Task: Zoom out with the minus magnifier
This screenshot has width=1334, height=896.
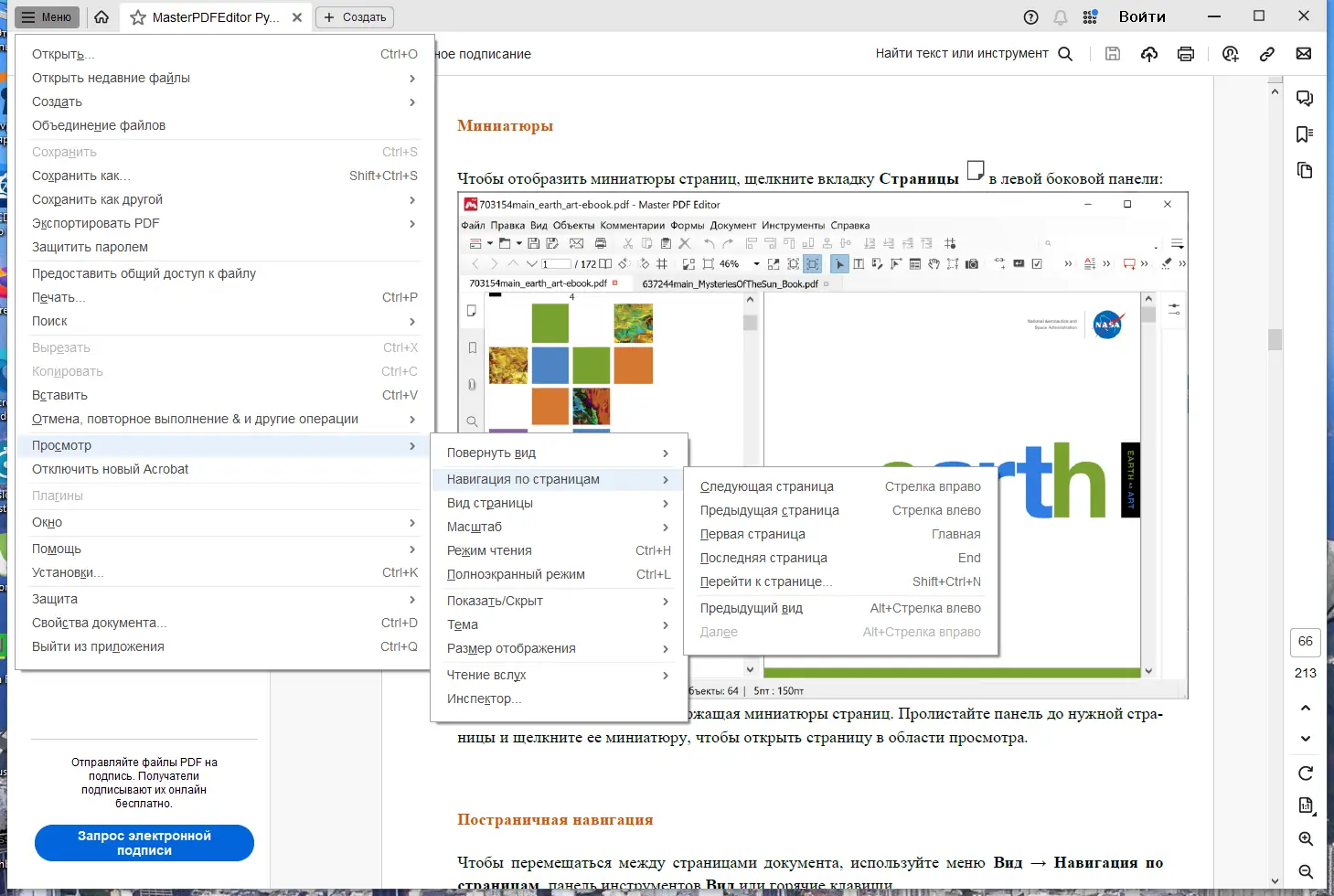Action: (x=1306, y=872)
